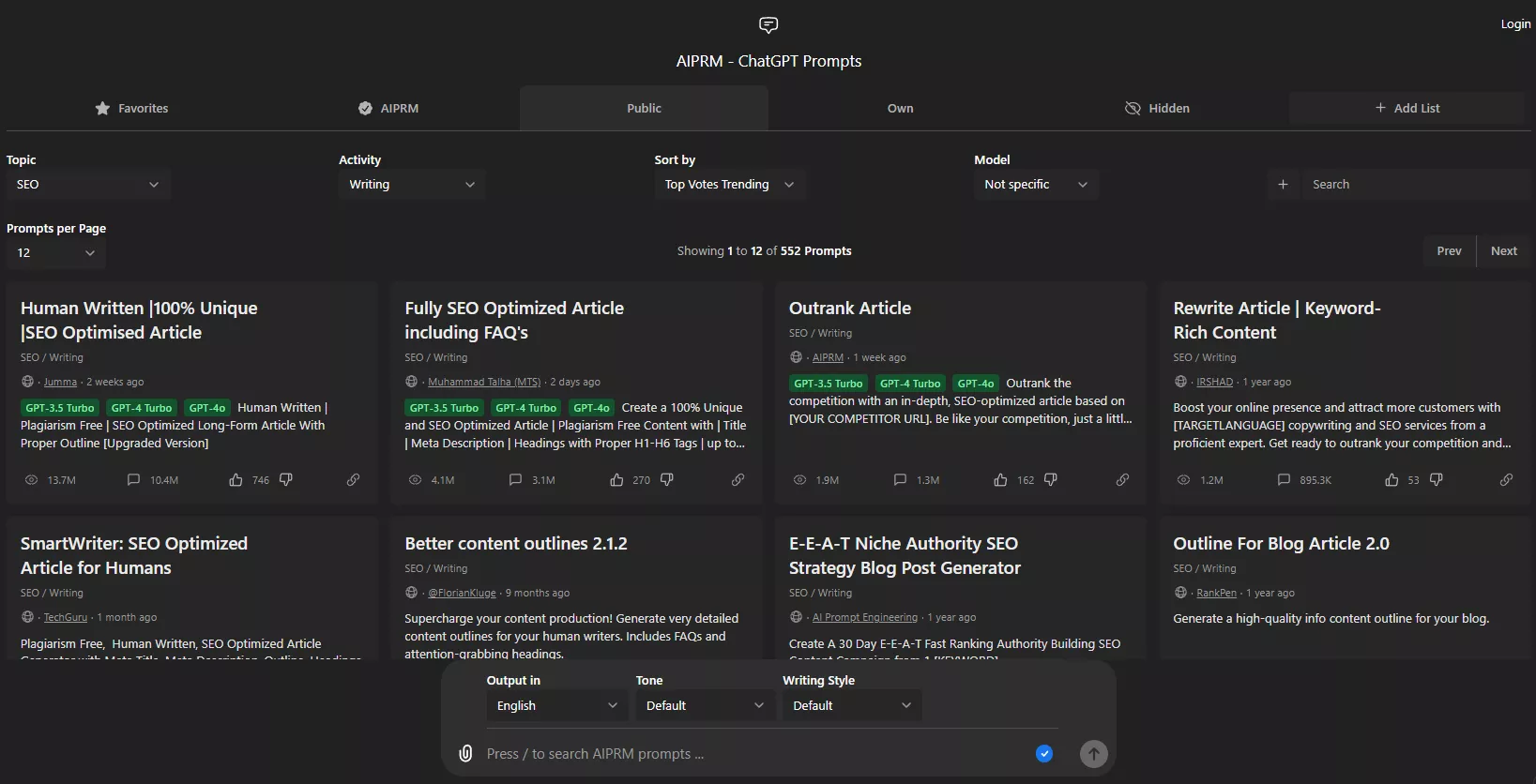1536x784 pixels.
Task: Upvote the Human Written 100% Unique prompt
Action: 236,480
